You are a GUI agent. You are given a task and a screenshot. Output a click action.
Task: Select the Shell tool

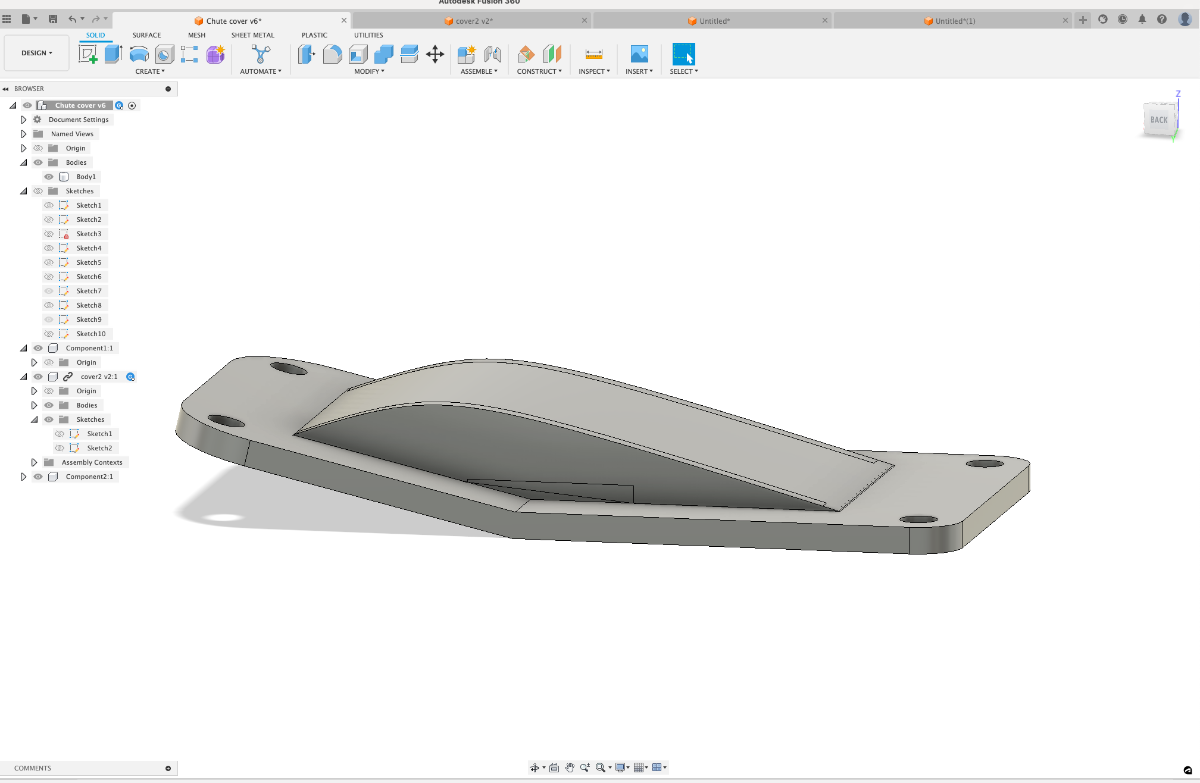358,55
